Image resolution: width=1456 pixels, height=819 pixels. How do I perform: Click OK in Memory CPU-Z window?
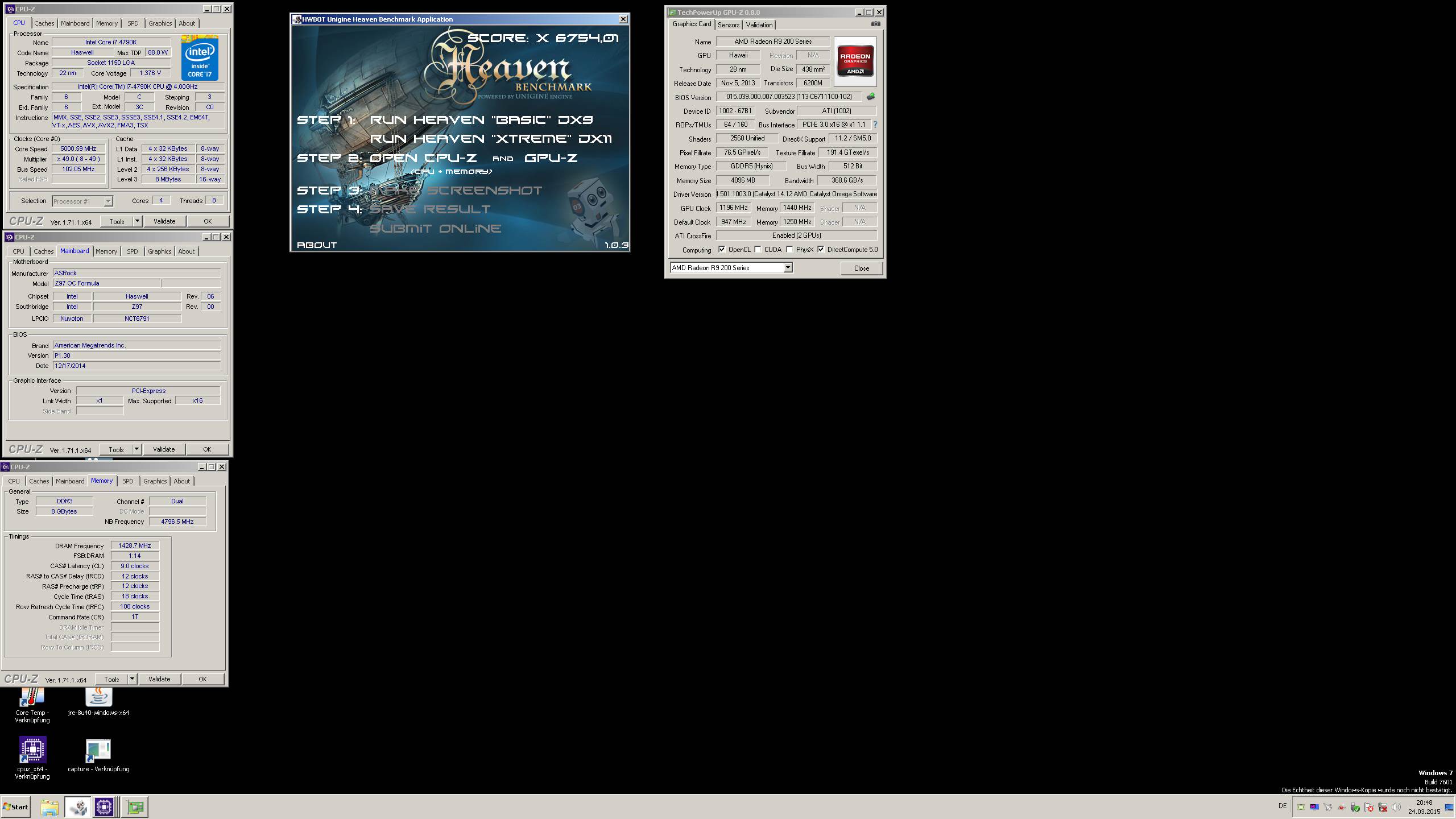pos(202,679)
